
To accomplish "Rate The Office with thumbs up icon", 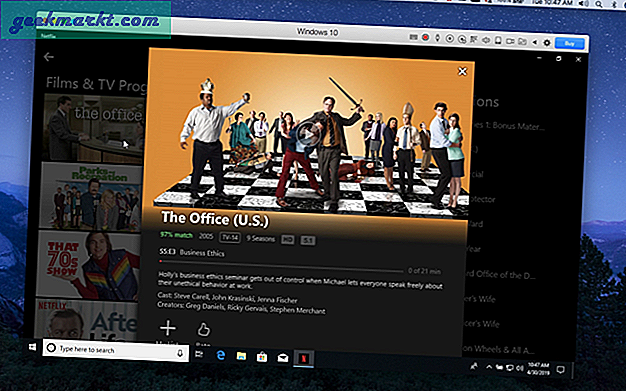I will pyautogui.click(x=203, y=330).
